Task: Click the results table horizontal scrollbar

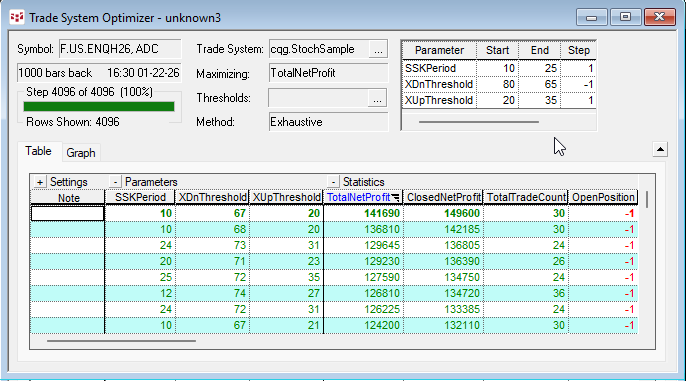Action: 121,341
